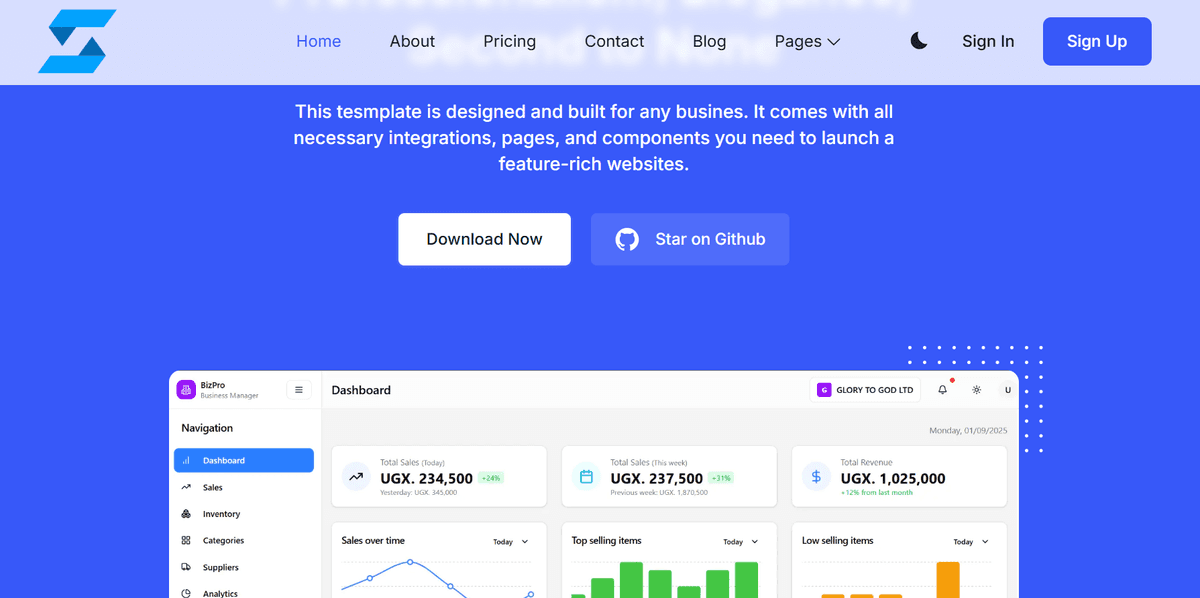The width and height of the screenshot is (1200, 598).
Task: Select the GLORY TO GOD LTD company selector
Action: (866, 390)
